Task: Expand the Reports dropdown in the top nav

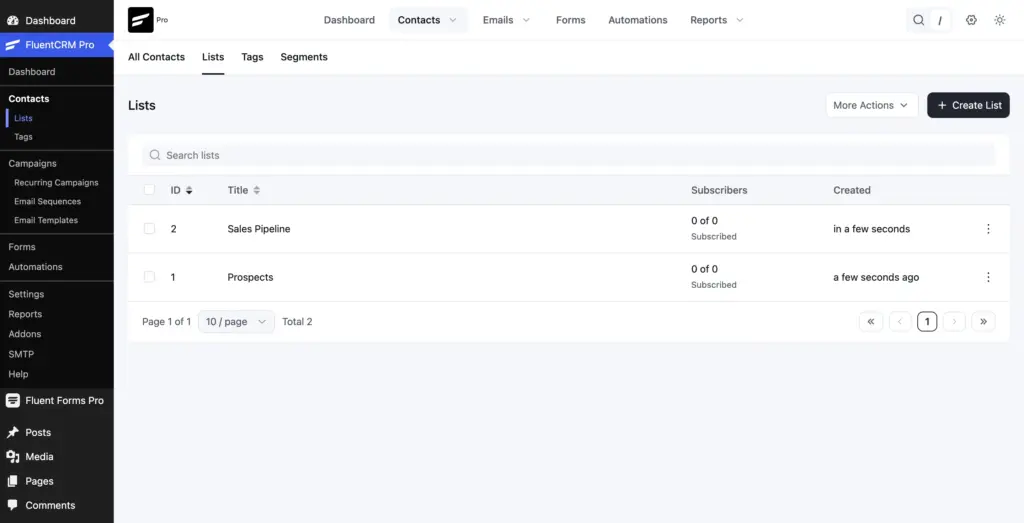Action: point(739,20)
